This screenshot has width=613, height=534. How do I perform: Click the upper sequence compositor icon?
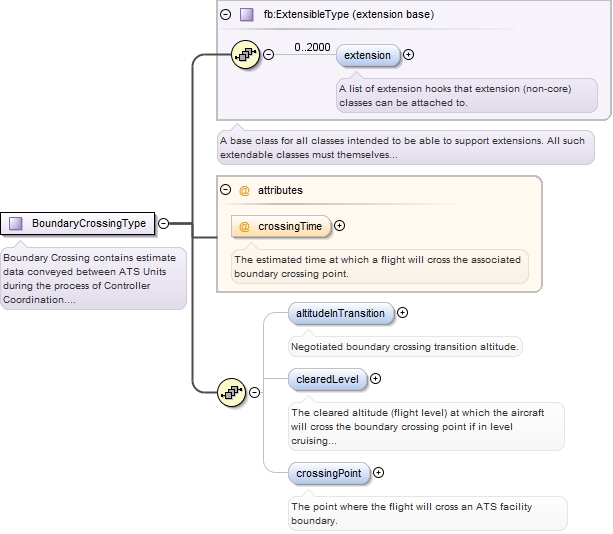(244, 54)
